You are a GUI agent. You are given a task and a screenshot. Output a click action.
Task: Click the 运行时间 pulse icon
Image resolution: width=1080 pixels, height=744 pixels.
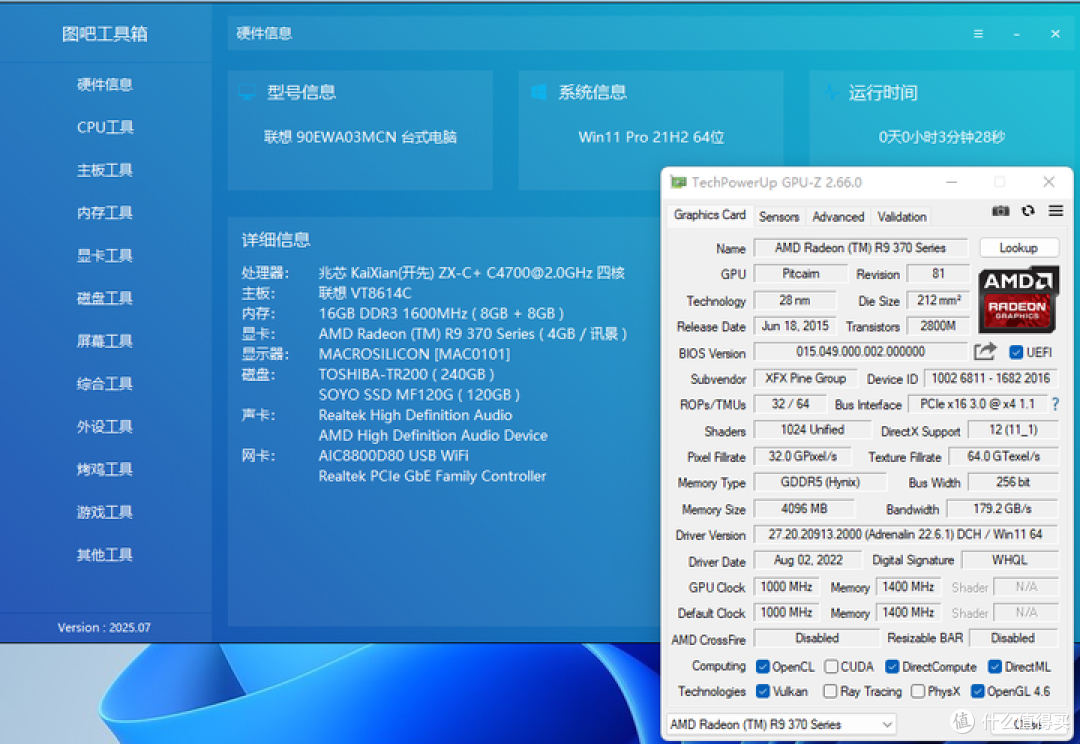click(x=831, y=92)
